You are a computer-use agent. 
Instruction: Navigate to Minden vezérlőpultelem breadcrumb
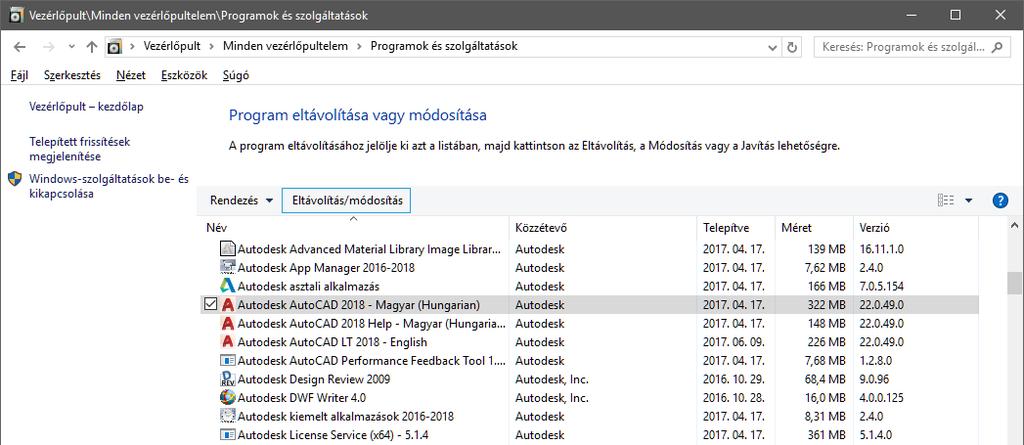(x=285, y=46)
